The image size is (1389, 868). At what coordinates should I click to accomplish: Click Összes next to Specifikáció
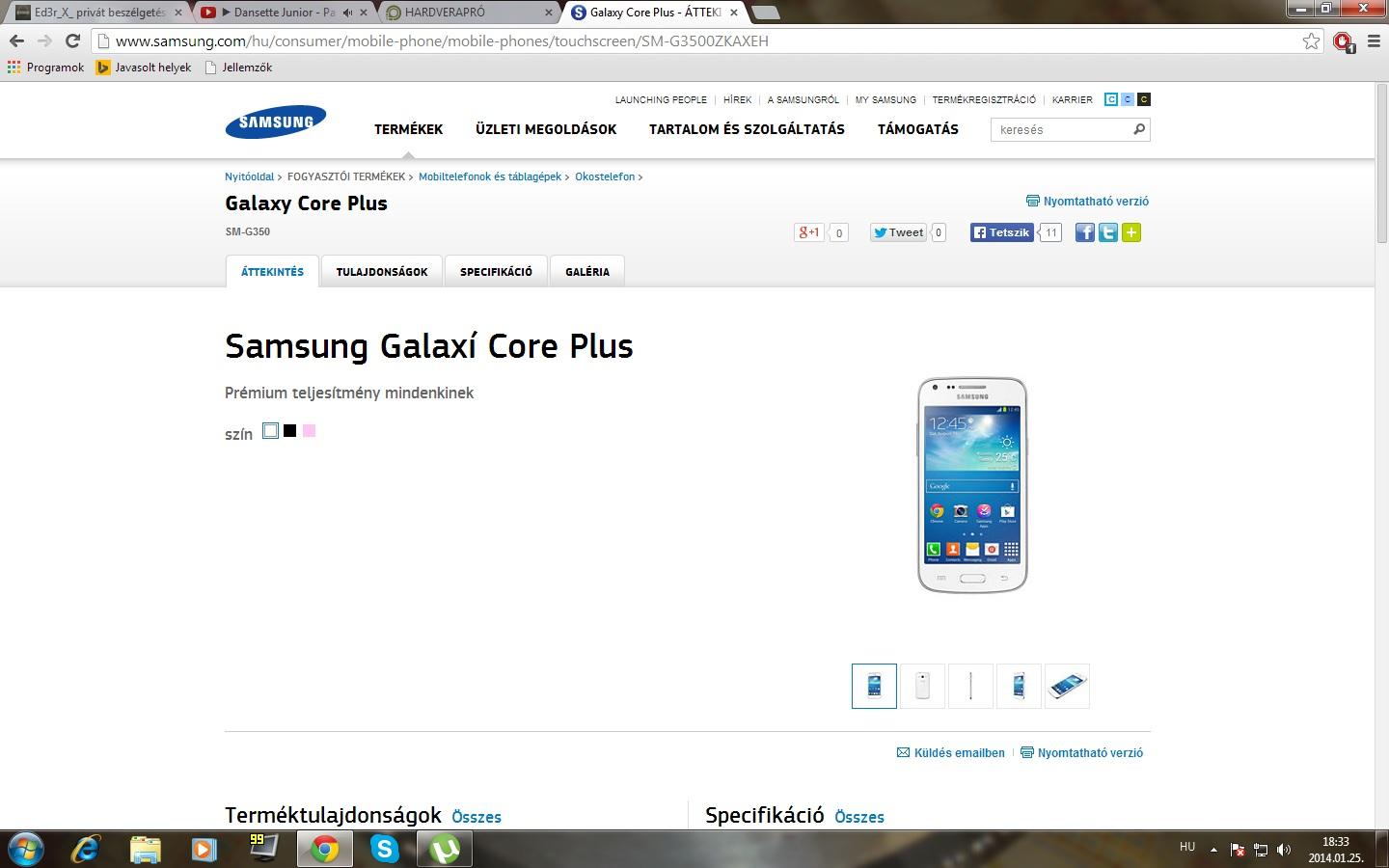point(859,817)
